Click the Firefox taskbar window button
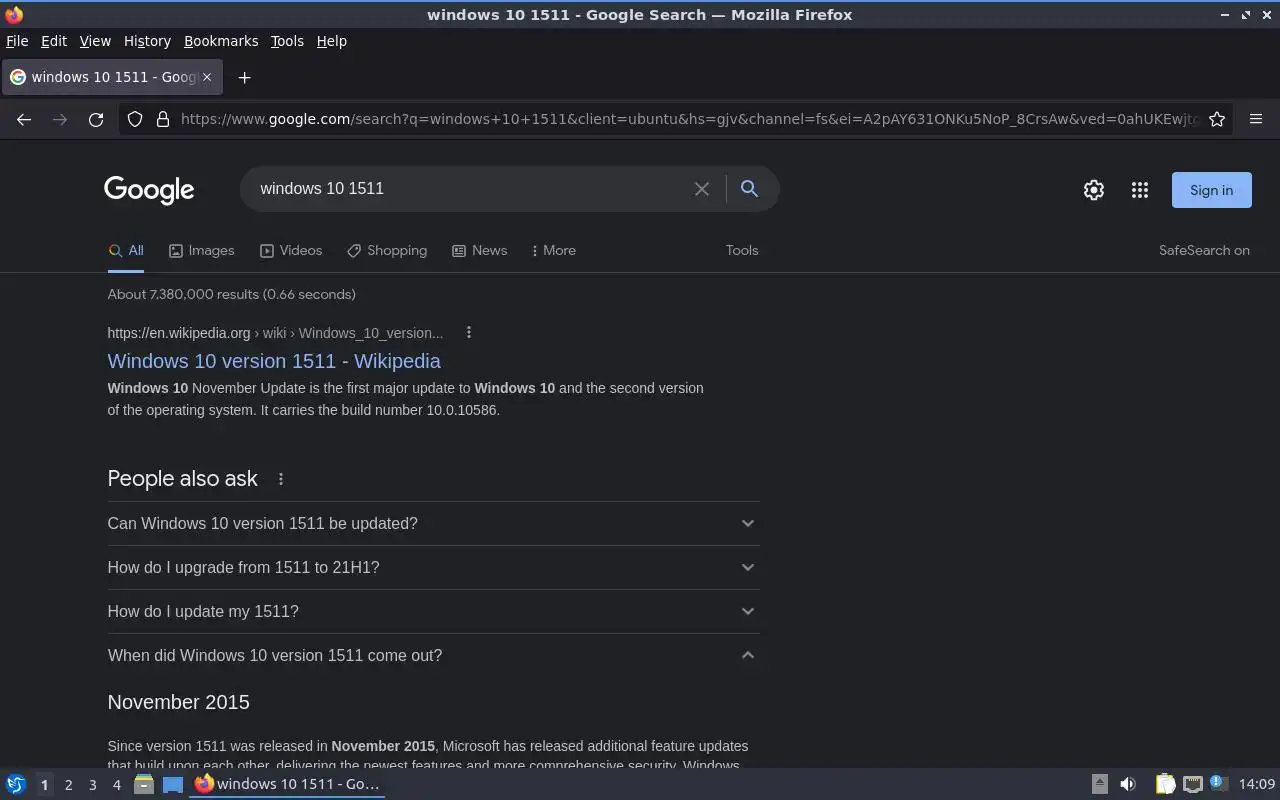Viewport: 1280px width, 800px height. (x=288, y=785)
